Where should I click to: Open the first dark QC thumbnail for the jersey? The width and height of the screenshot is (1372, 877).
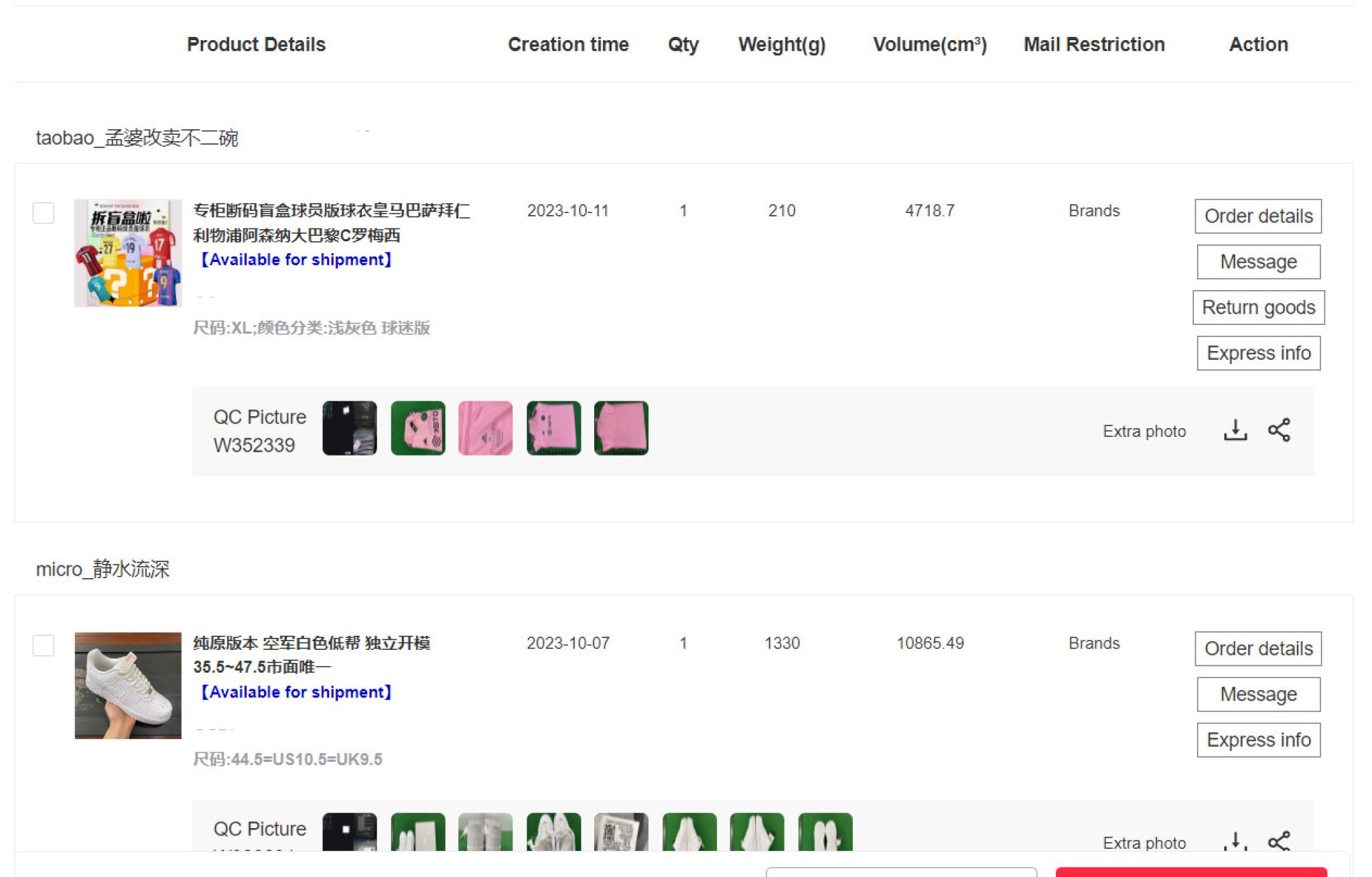click(350, 429)
